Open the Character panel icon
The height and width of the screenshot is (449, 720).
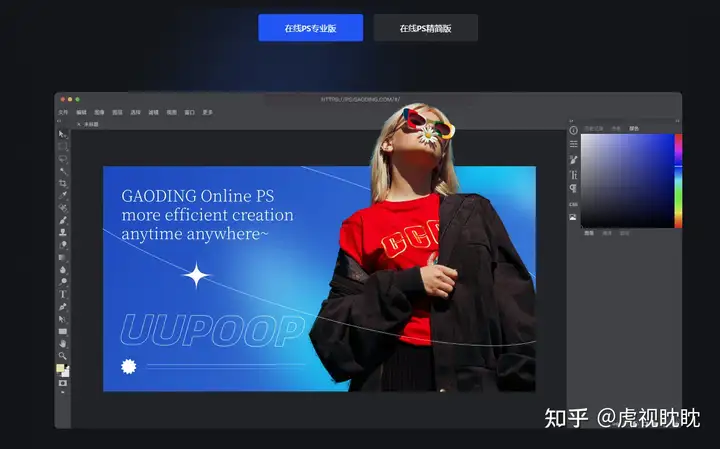[574, 174]
